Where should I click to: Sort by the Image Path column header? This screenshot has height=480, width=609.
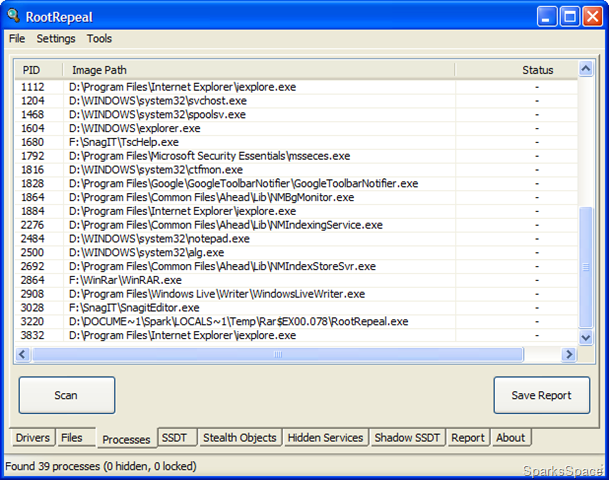pos(259,70)
